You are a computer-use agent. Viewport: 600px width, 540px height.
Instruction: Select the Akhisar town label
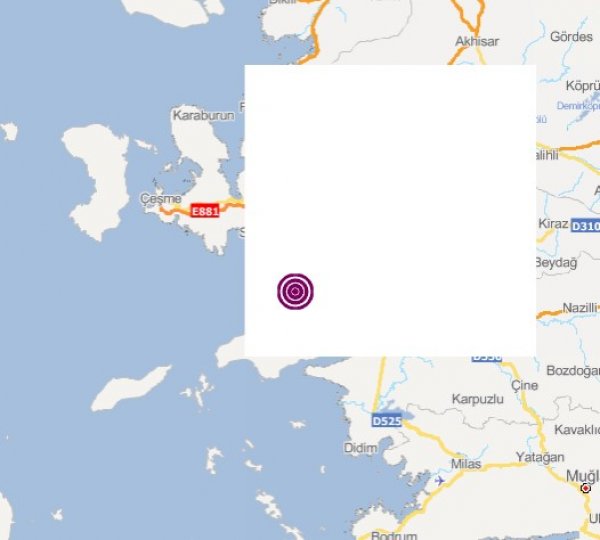point(477,41)
